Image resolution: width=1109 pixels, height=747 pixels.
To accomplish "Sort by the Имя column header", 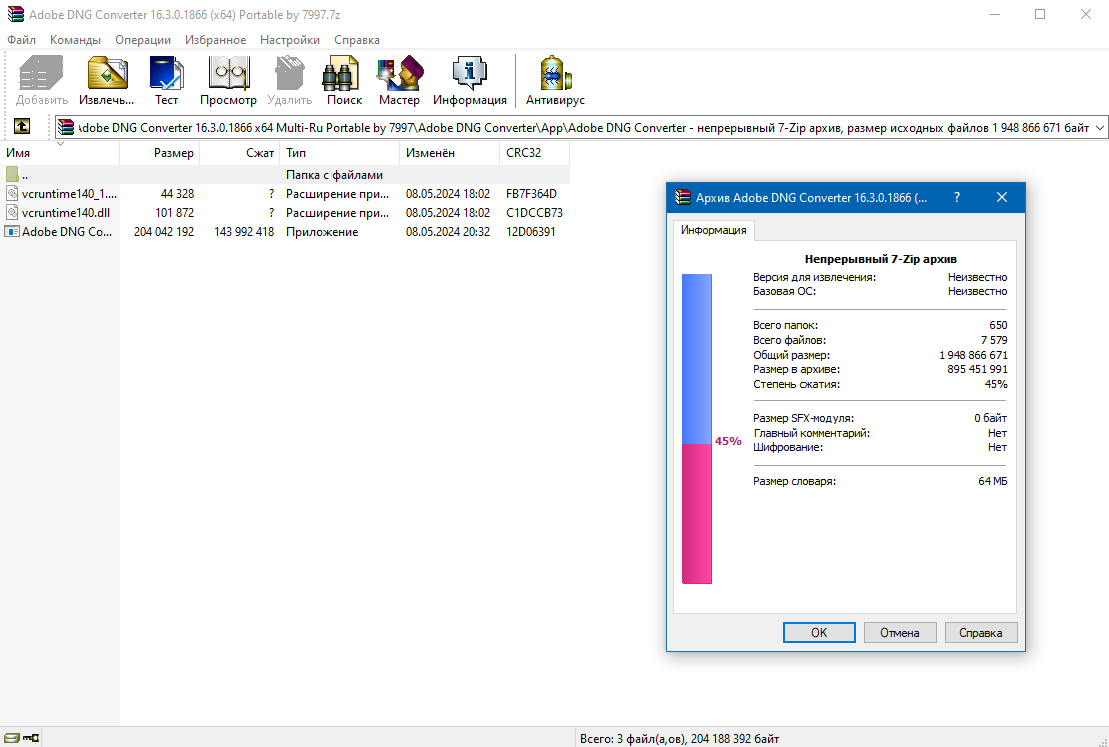I will click(60, 153).
